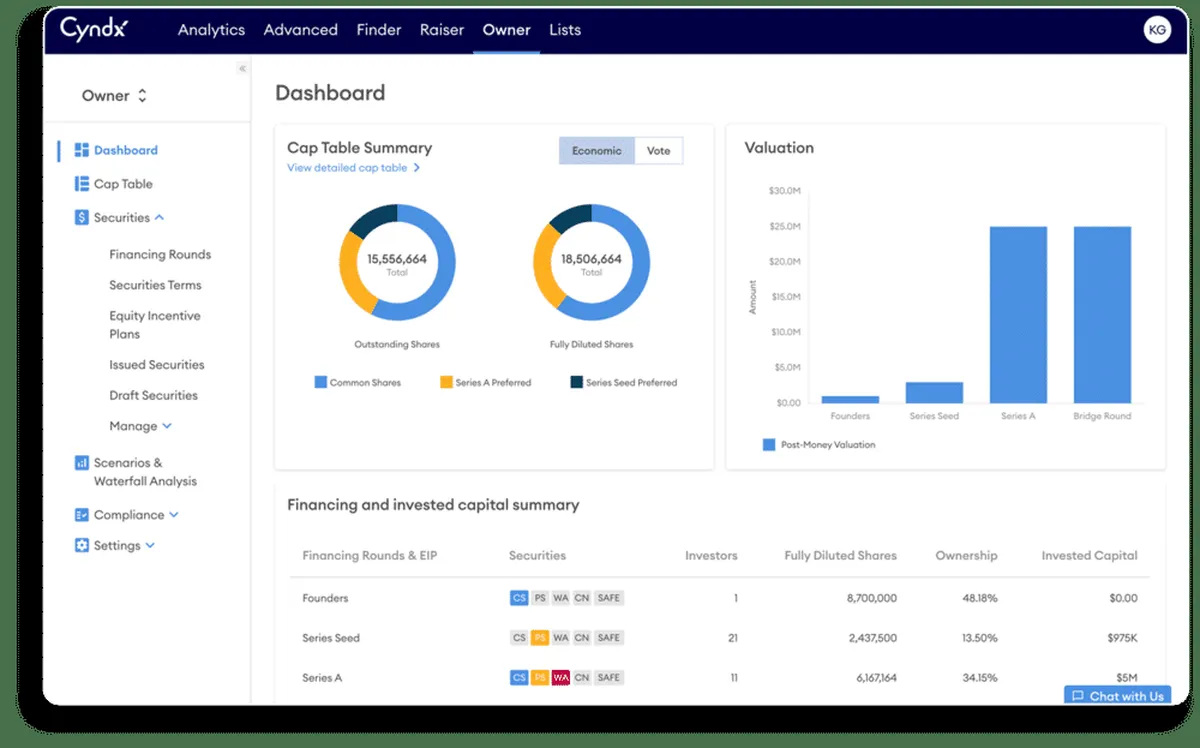1200x748 pixels.
Task: Click the Cap Table sidebar icon
Action: click(x=82, y=184)
